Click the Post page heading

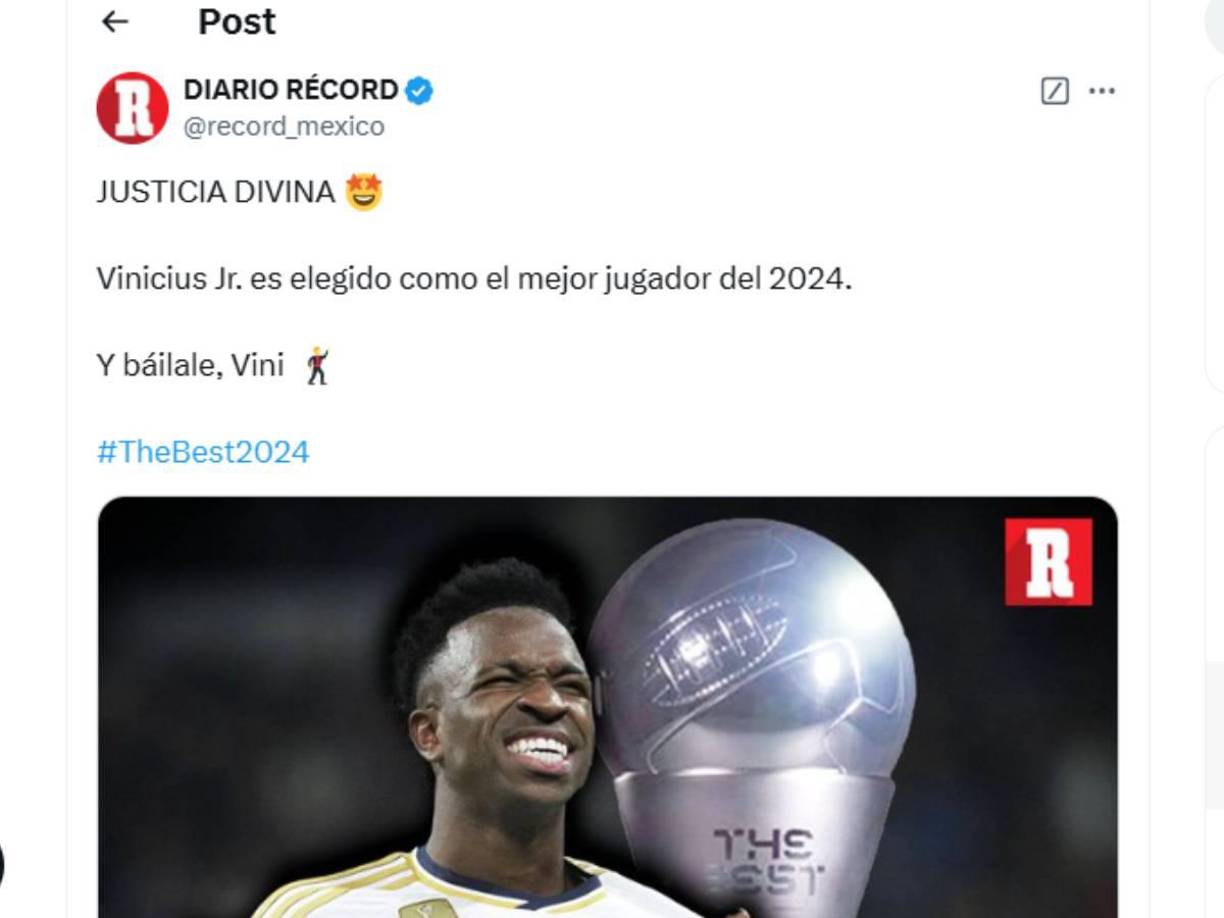tap(237, 21)
